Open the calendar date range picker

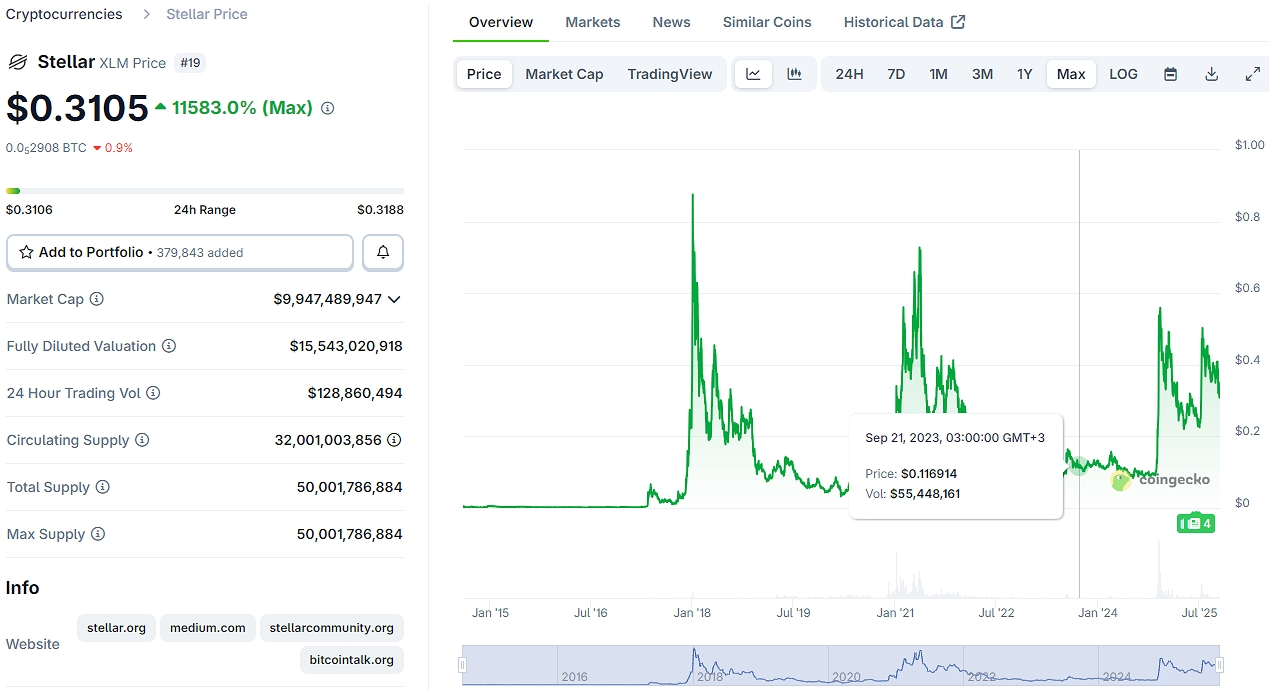pos(1170,74)
